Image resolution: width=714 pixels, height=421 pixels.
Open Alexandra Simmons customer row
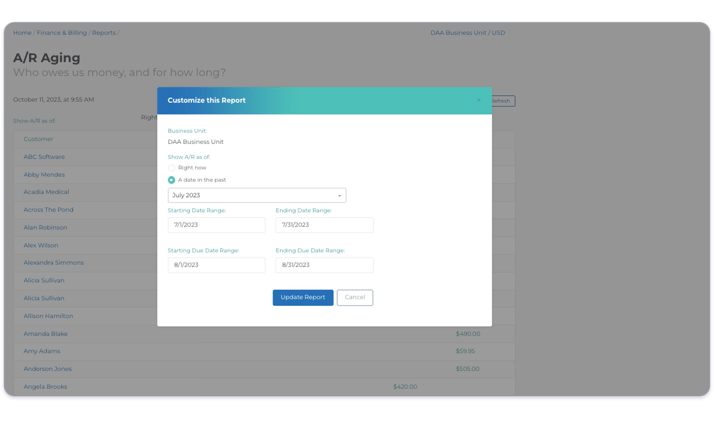54,263
